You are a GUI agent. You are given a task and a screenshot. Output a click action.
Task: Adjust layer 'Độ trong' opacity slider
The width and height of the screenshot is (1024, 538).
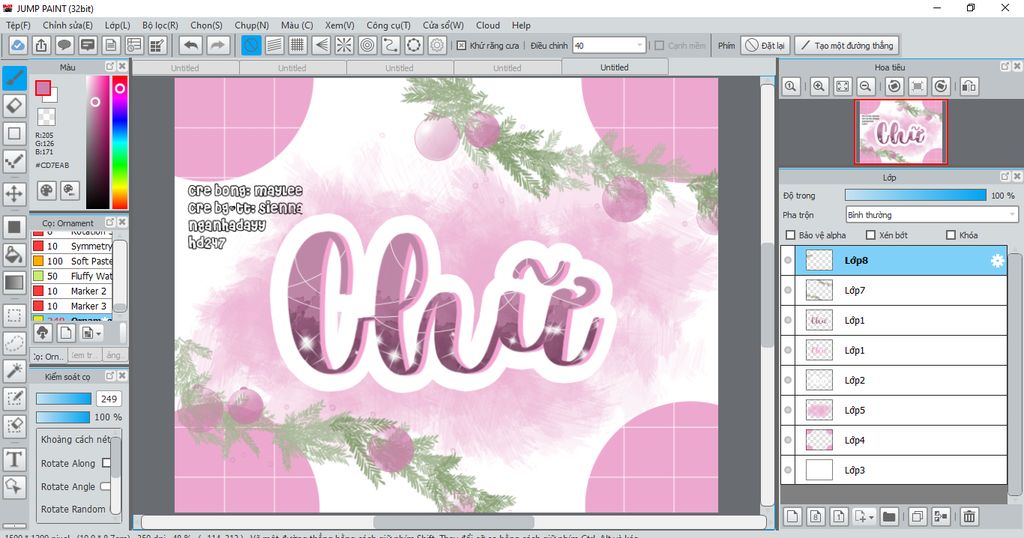coord(916,195)
